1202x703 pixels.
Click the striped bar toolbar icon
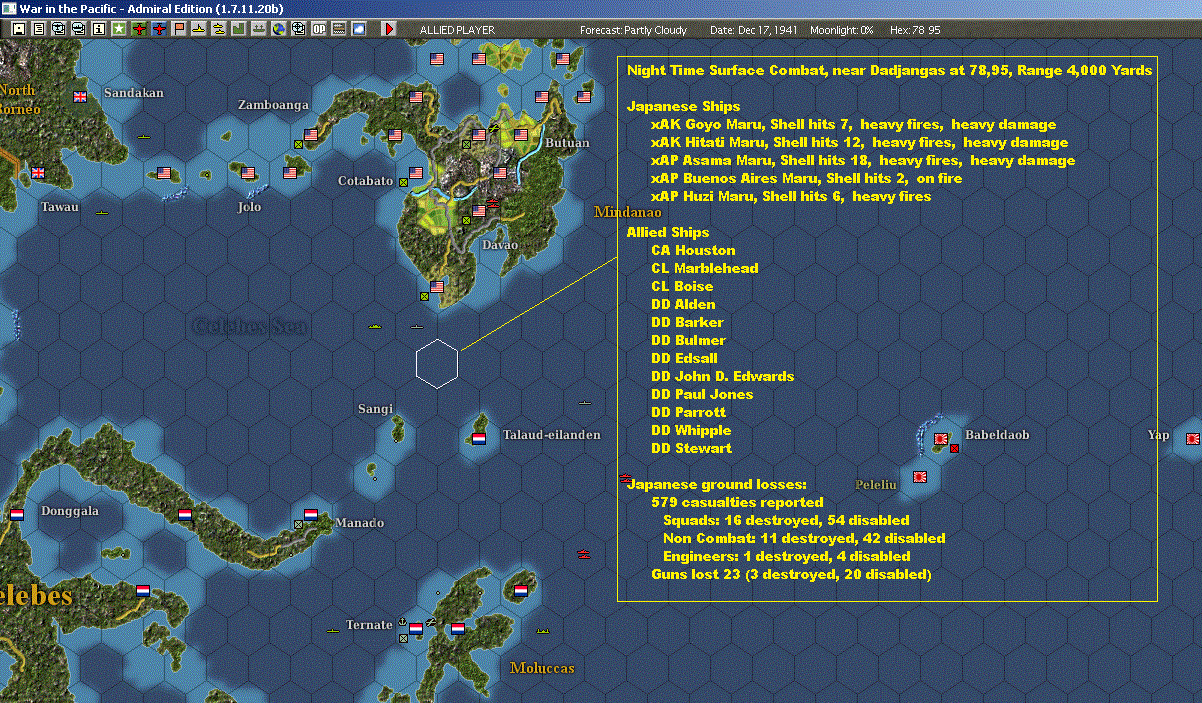point(338,29)
